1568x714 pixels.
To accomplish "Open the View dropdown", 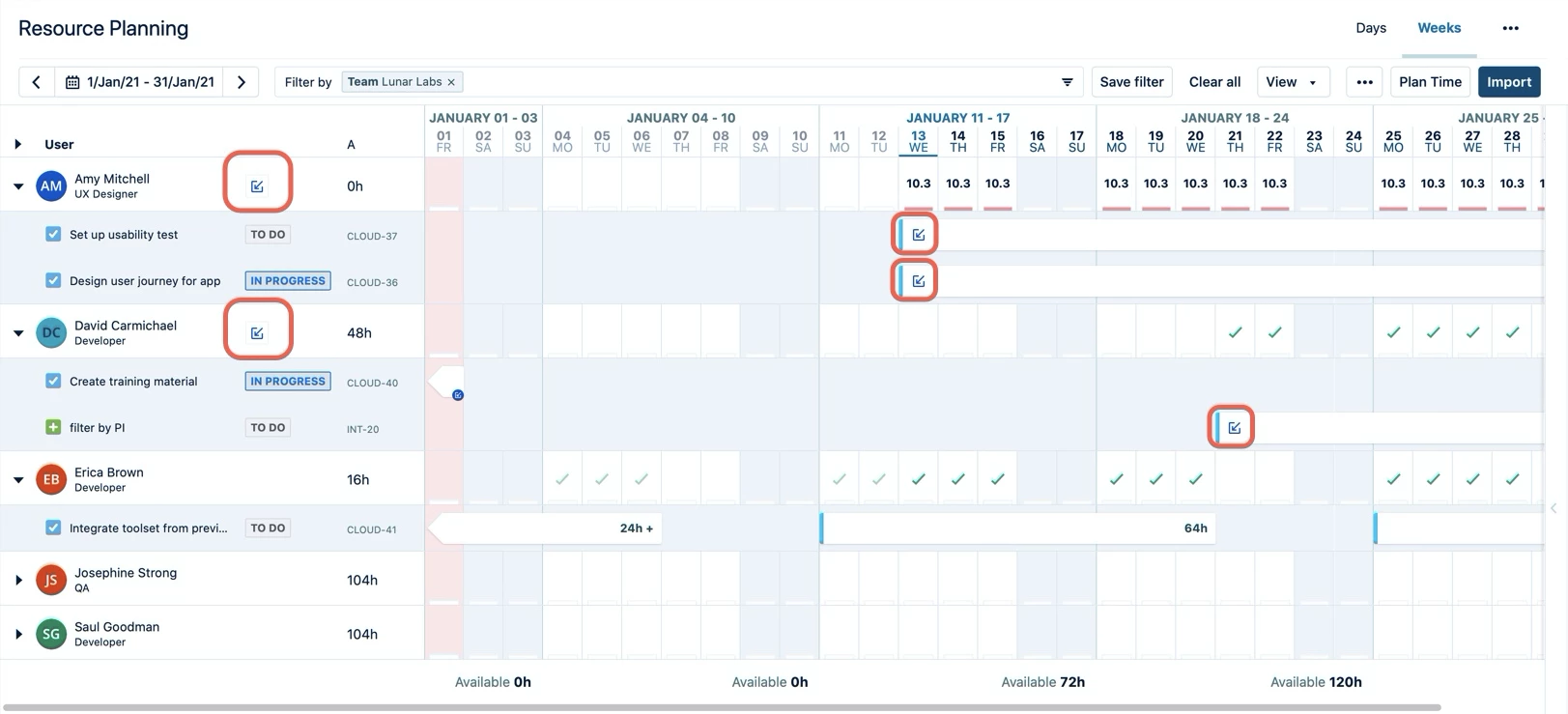I will 1292,82.
